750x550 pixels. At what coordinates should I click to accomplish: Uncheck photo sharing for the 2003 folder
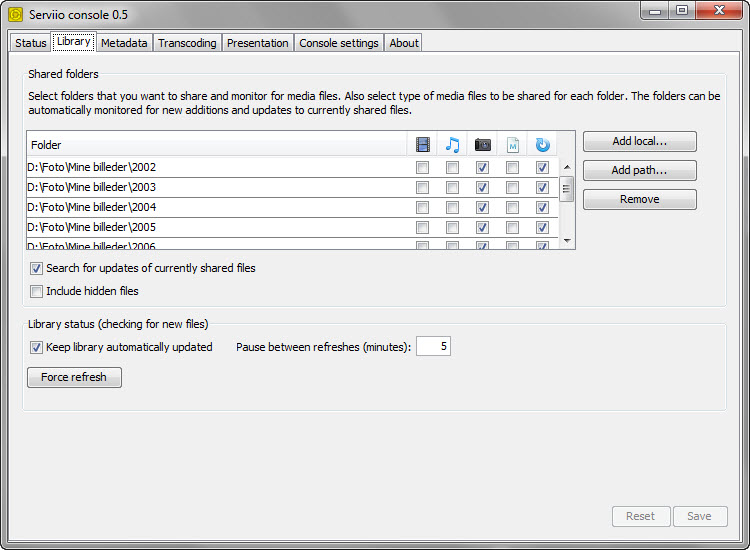click(x=482, y=188)
